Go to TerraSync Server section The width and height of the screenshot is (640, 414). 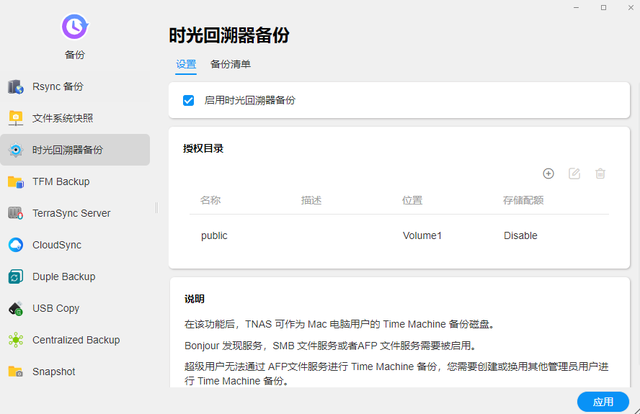pyautogui.click(x=75, y=213)
